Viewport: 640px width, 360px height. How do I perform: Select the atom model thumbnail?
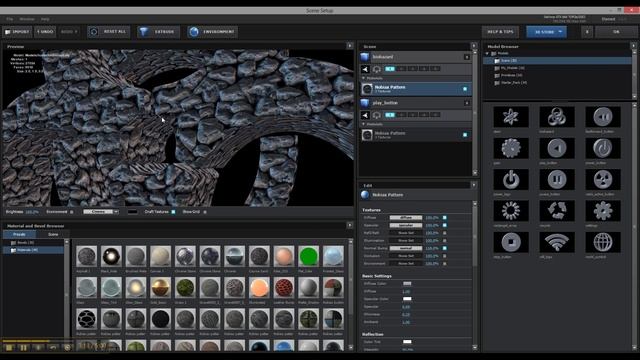point(511,117)
